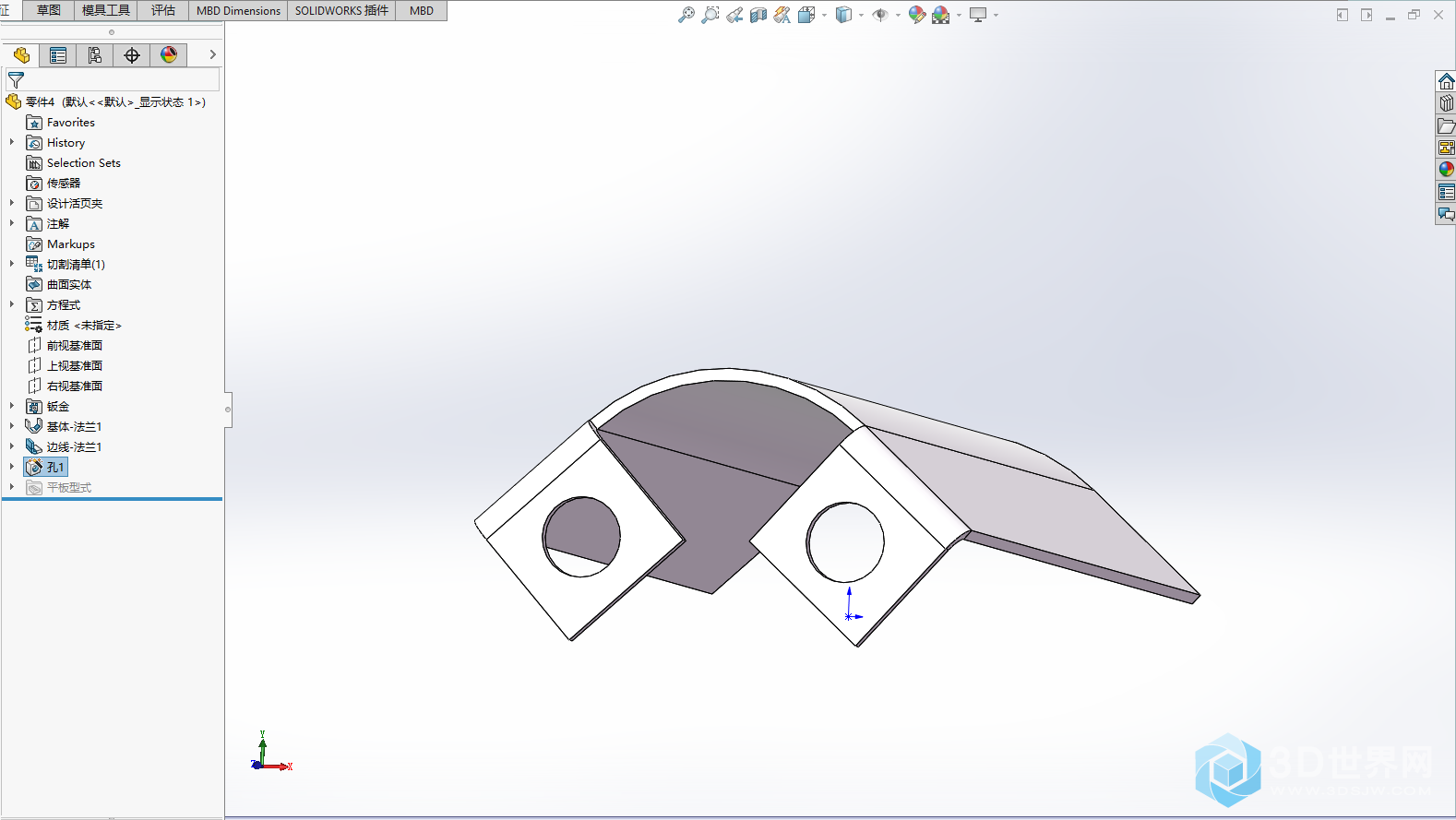
Task: Expand the 基体-法兰1 feature
Action: pyautogui.click(x=12, y=426)
